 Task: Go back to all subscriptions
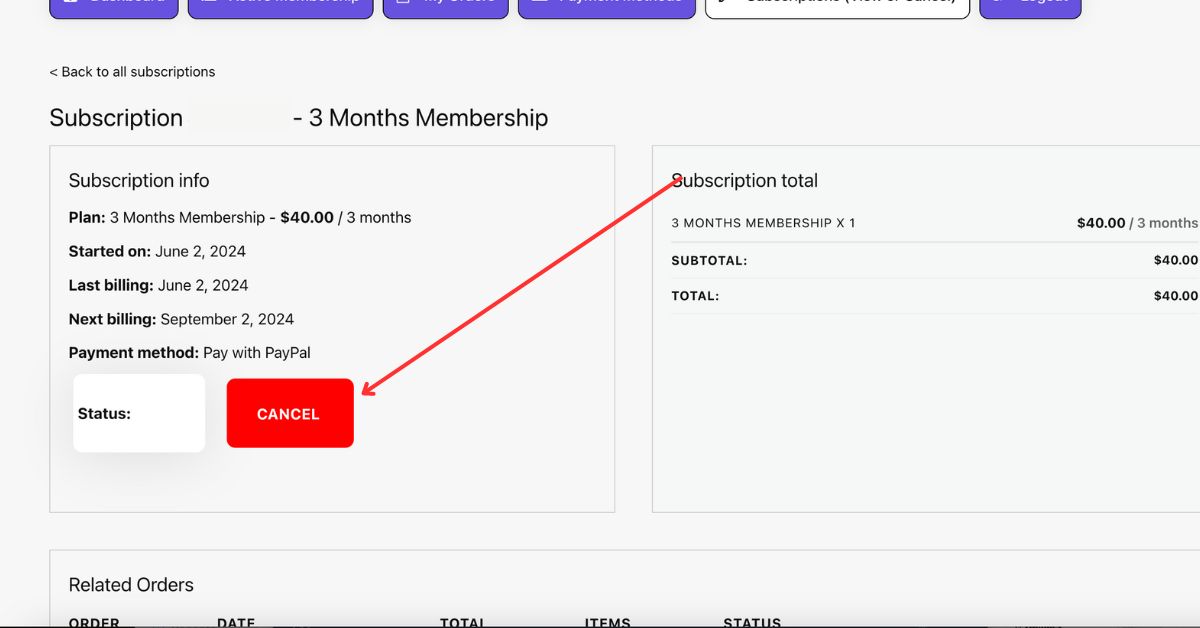point(132,72)
